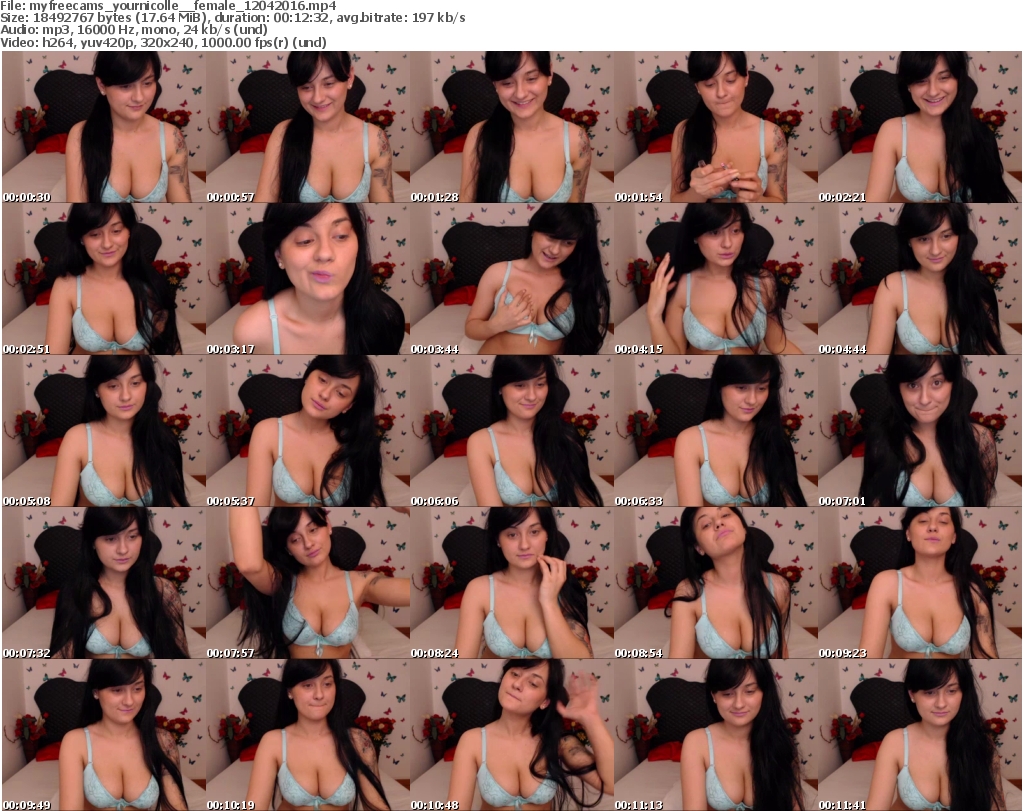Screen dimensions: 1024x811
Task: Pick the preview frame timed 00:07:01
Action: (x=920, y=431)
